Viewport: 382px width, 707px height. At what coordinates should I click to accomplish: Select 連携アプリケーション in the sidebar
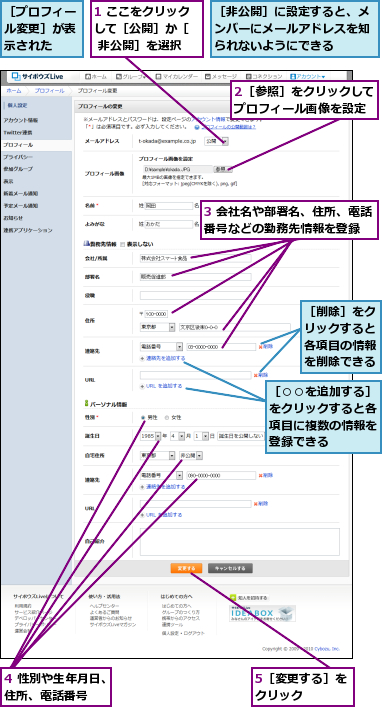[28, 230]
